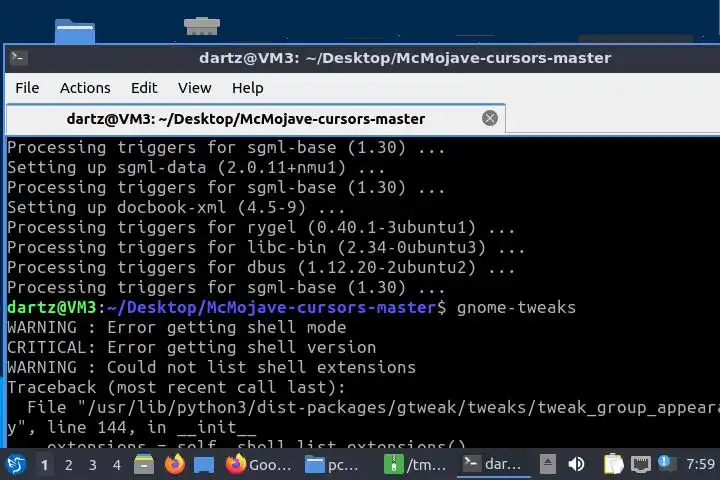
Task: Switch to workspace 3 in the pager
Action: (93, 465)
